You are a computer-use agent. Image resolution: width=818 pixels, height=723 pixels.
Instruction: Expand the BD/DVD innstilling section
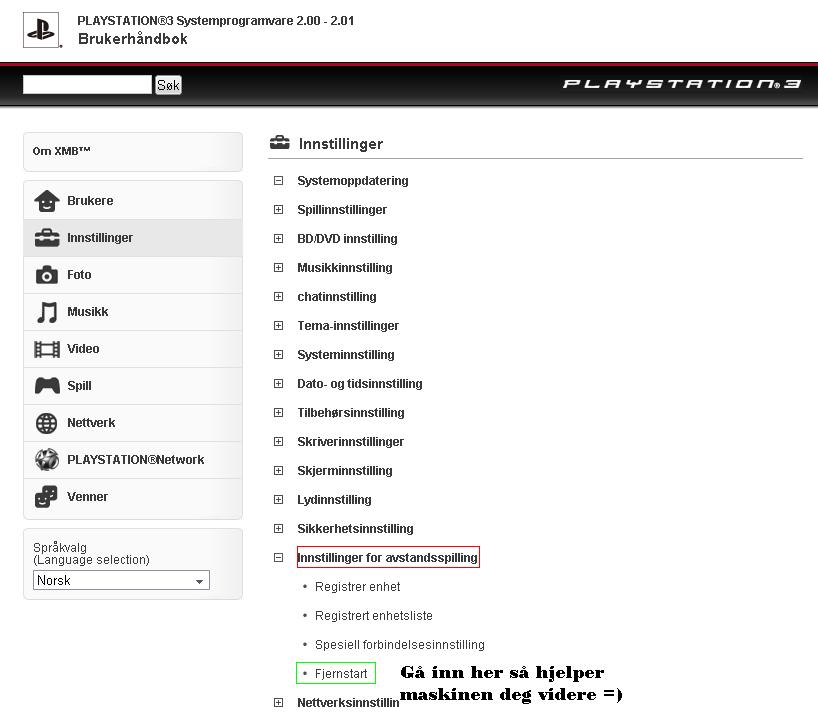(x=279, y=238)
